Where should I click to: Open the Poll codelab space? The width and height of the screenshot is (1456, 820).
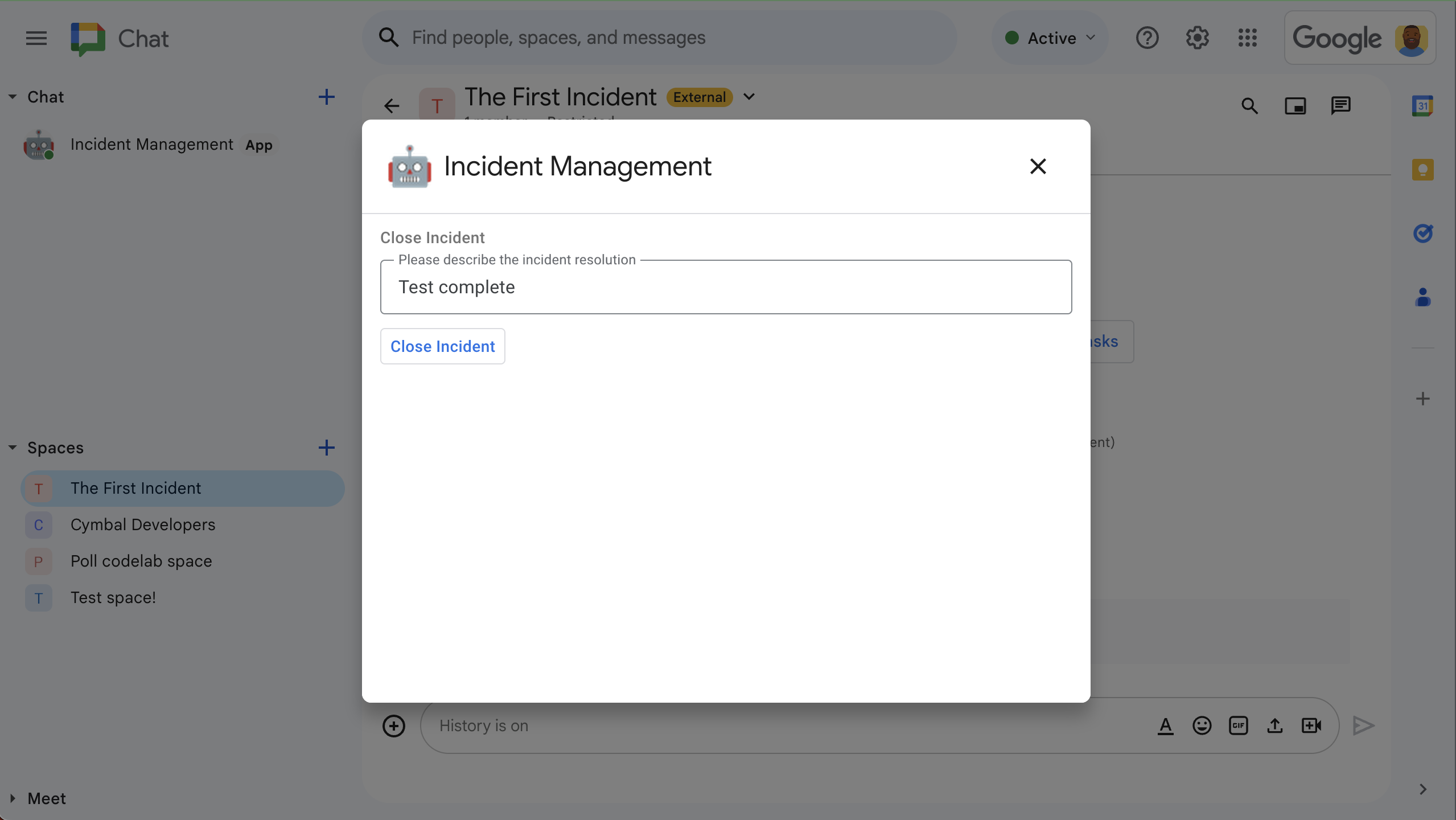(141, 560)
